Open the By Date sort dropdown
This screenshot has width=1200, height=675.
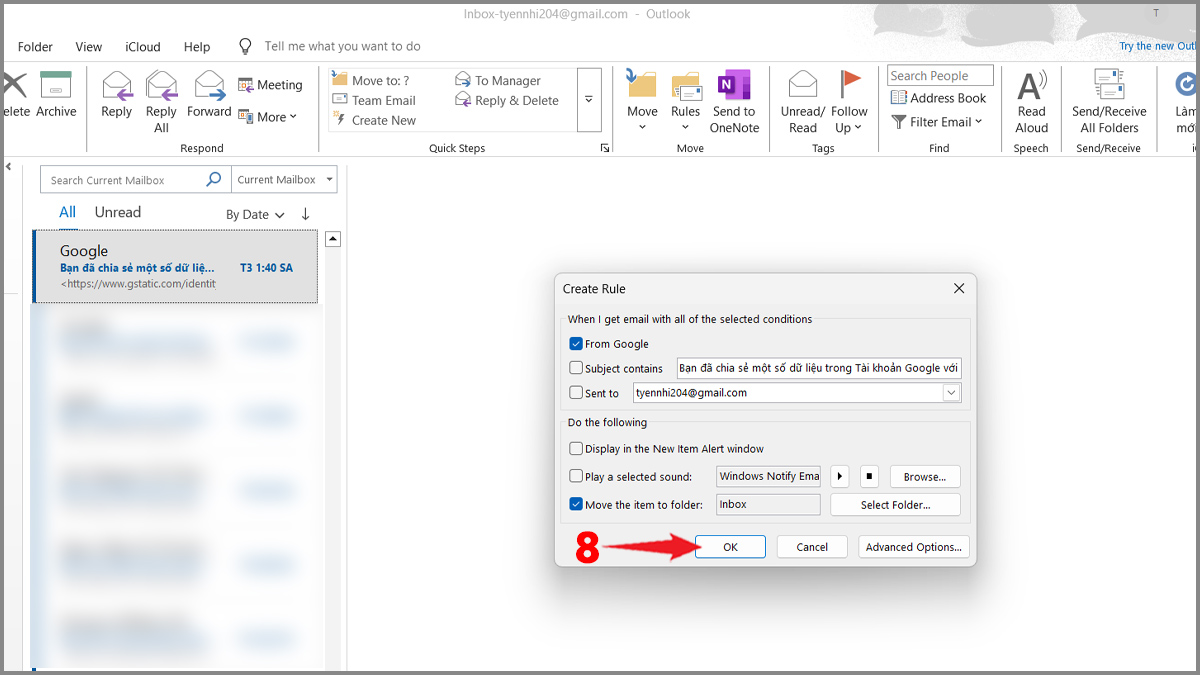tap(255, 214)
